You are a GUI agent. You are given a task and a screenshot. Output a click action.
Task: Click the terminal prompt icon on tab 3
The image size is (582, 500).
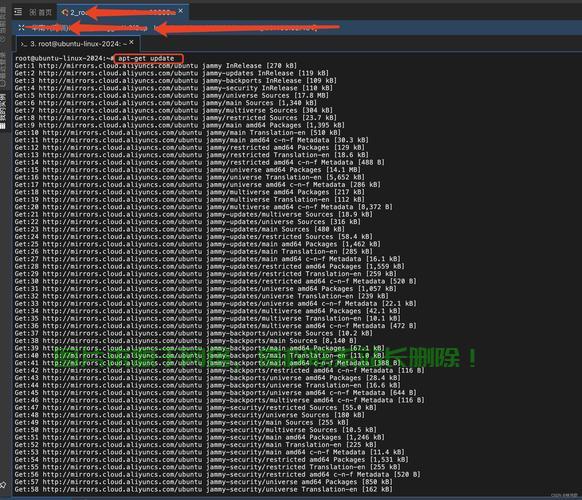point(24,44)
